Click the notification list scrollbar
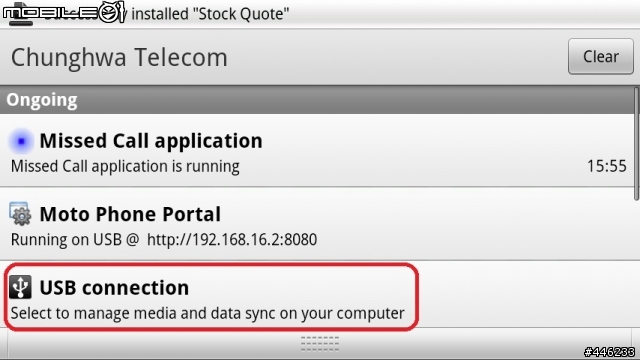The height and width of the screenshot is (360, 640). 636,144
